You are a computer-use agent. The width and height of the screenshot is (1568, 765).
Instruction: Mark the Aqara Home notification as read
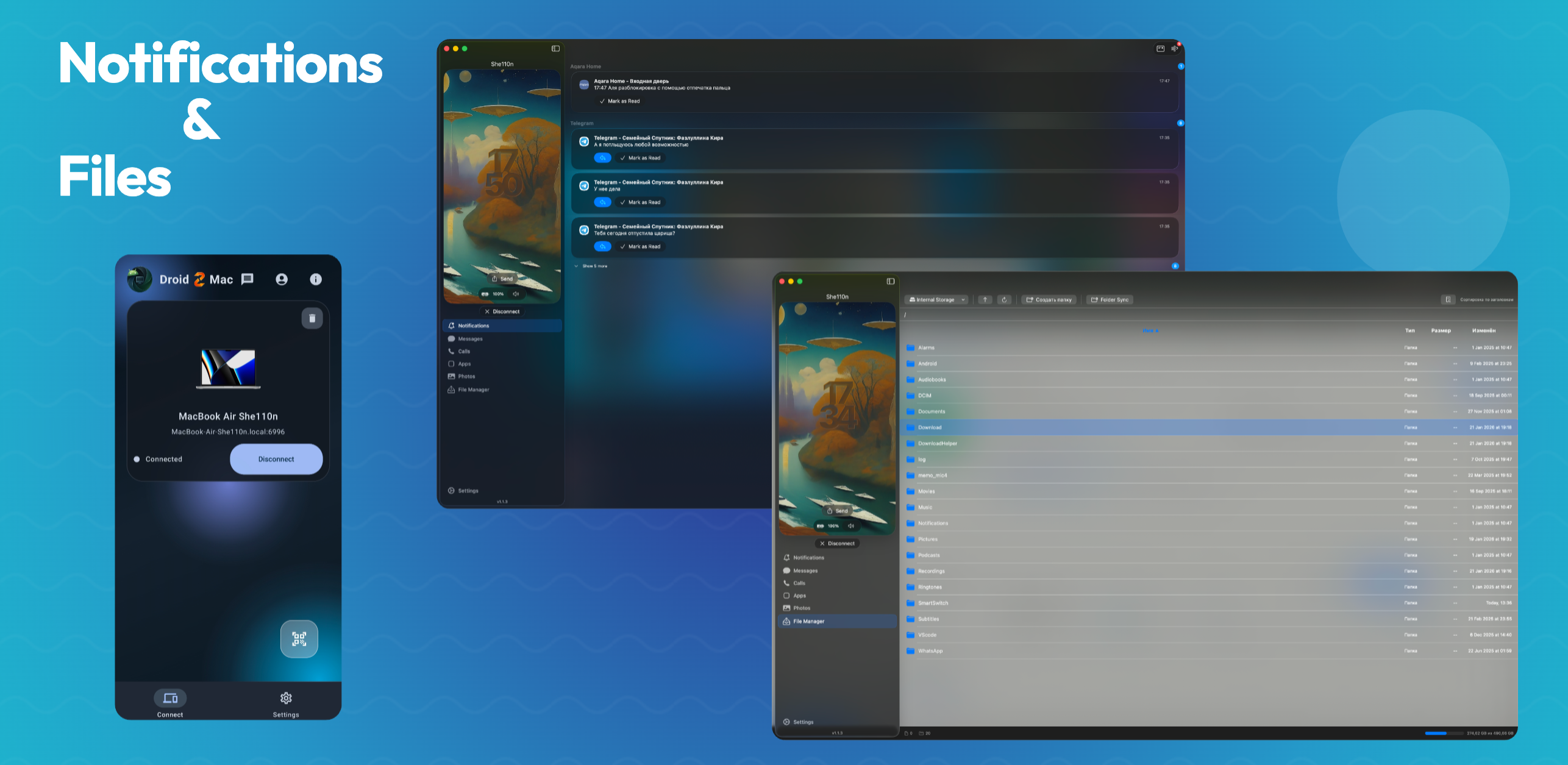(x=620, y=101)
